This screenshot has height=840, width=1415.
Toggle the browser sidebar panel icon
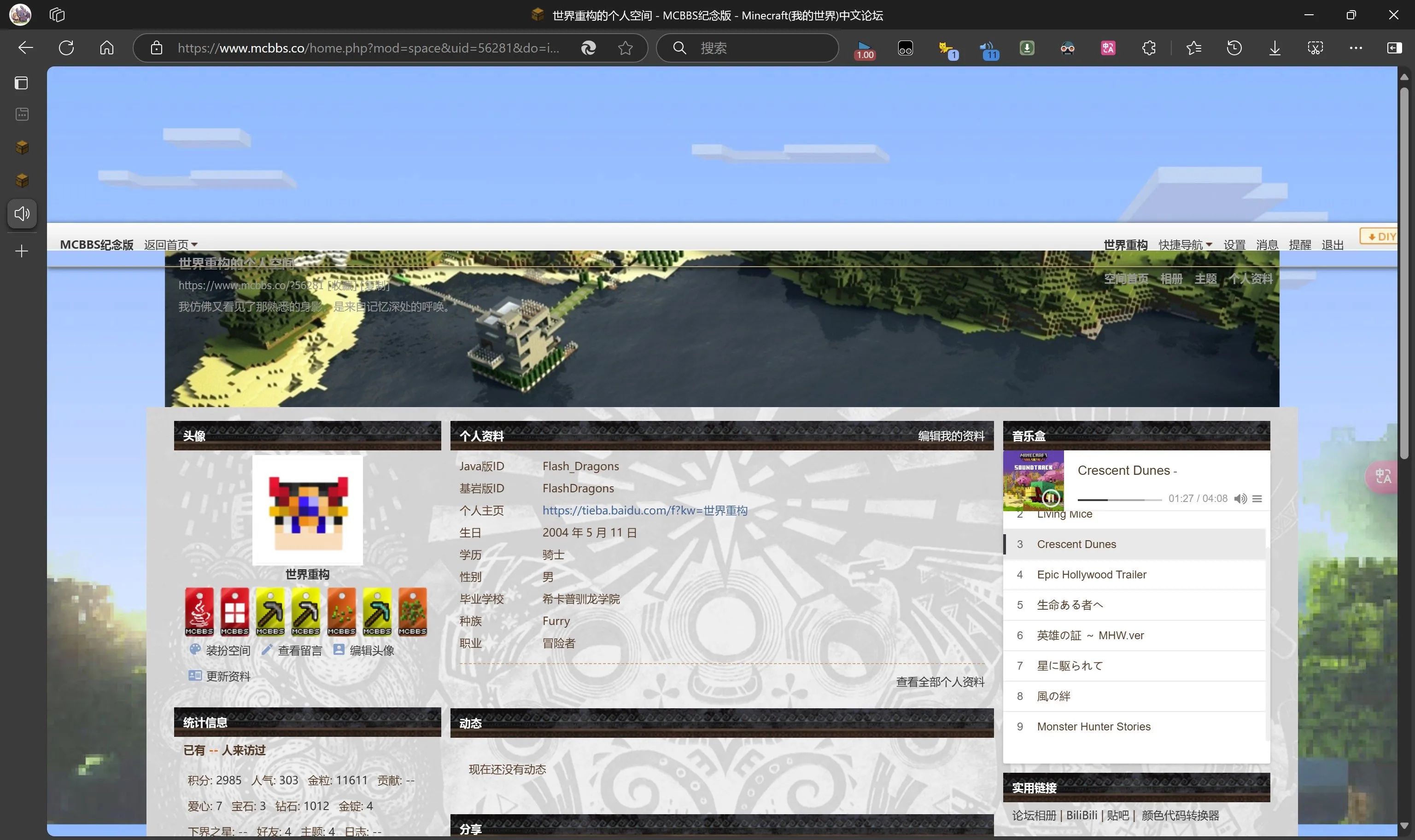(x=1395, y=48)
